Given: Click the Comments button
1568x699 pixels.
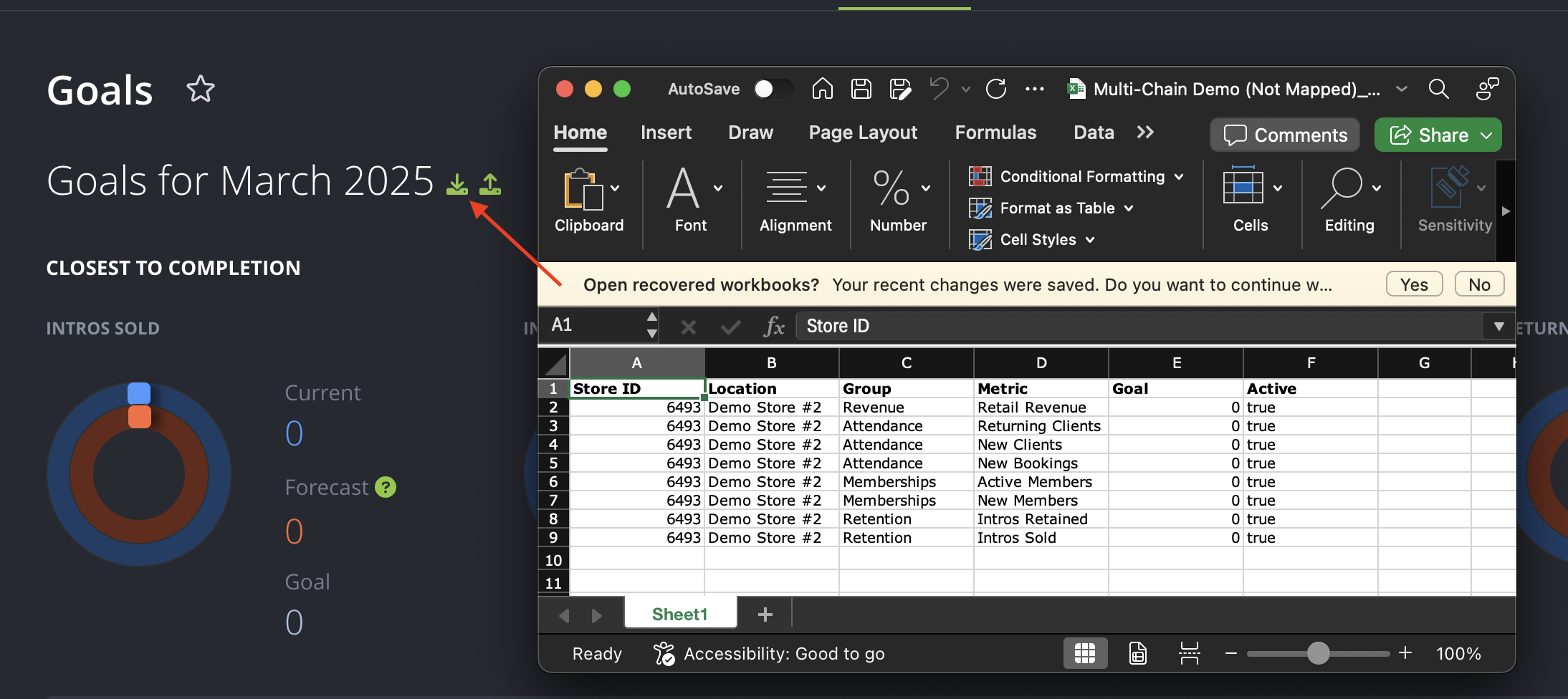Looking at the screenshot, I should pos(1285,135).
